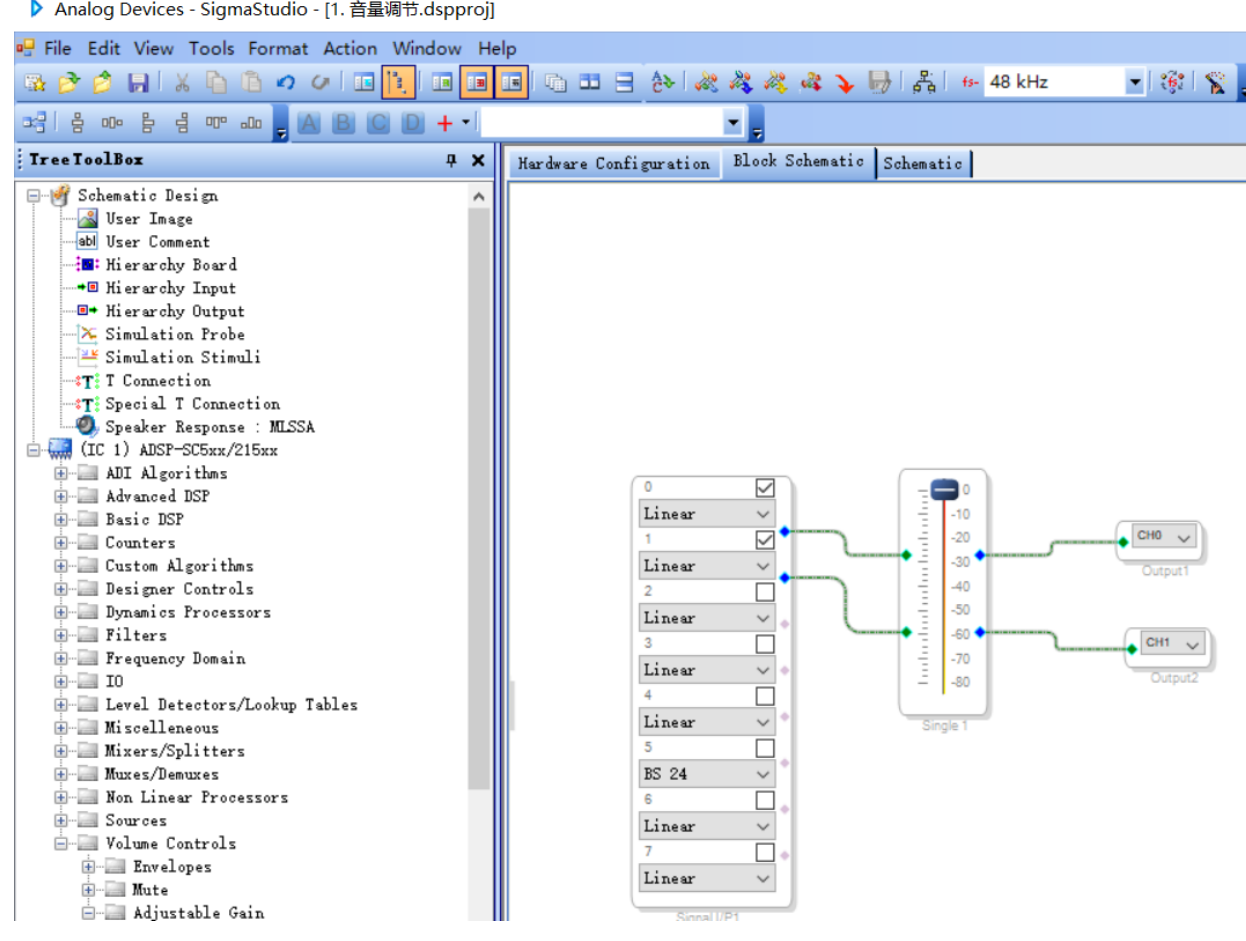
Task: Enable the channel 4 checkbox
Action: pos(765,696)
